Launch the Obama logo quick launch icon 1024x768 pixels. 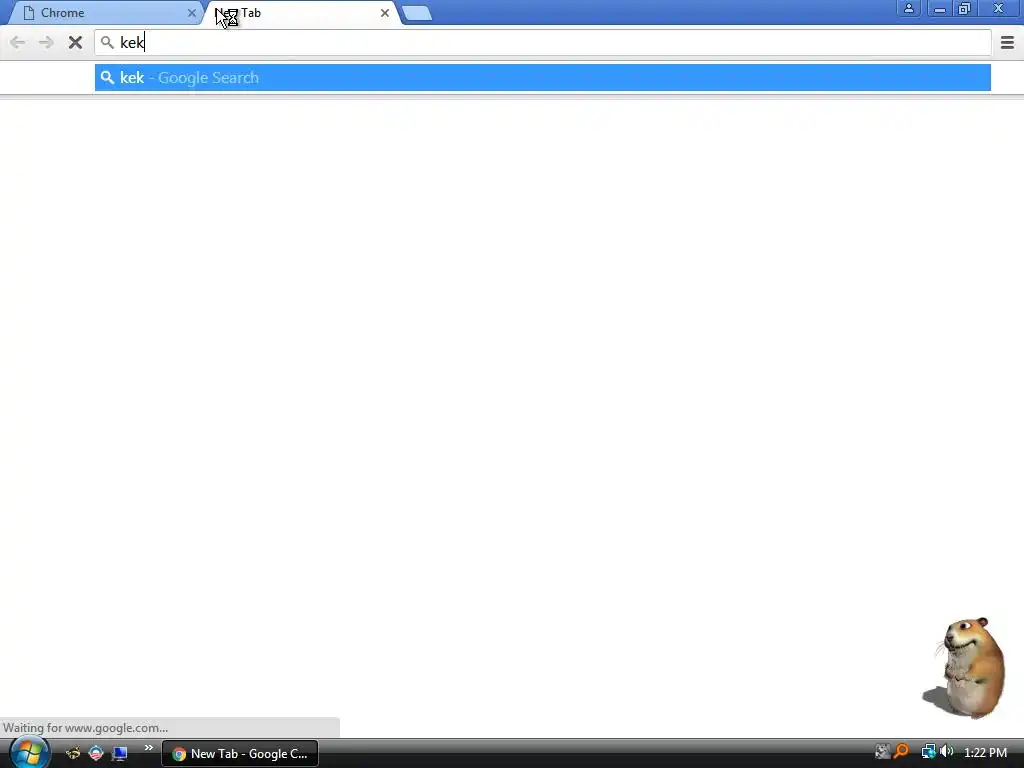tap(96, 753)
